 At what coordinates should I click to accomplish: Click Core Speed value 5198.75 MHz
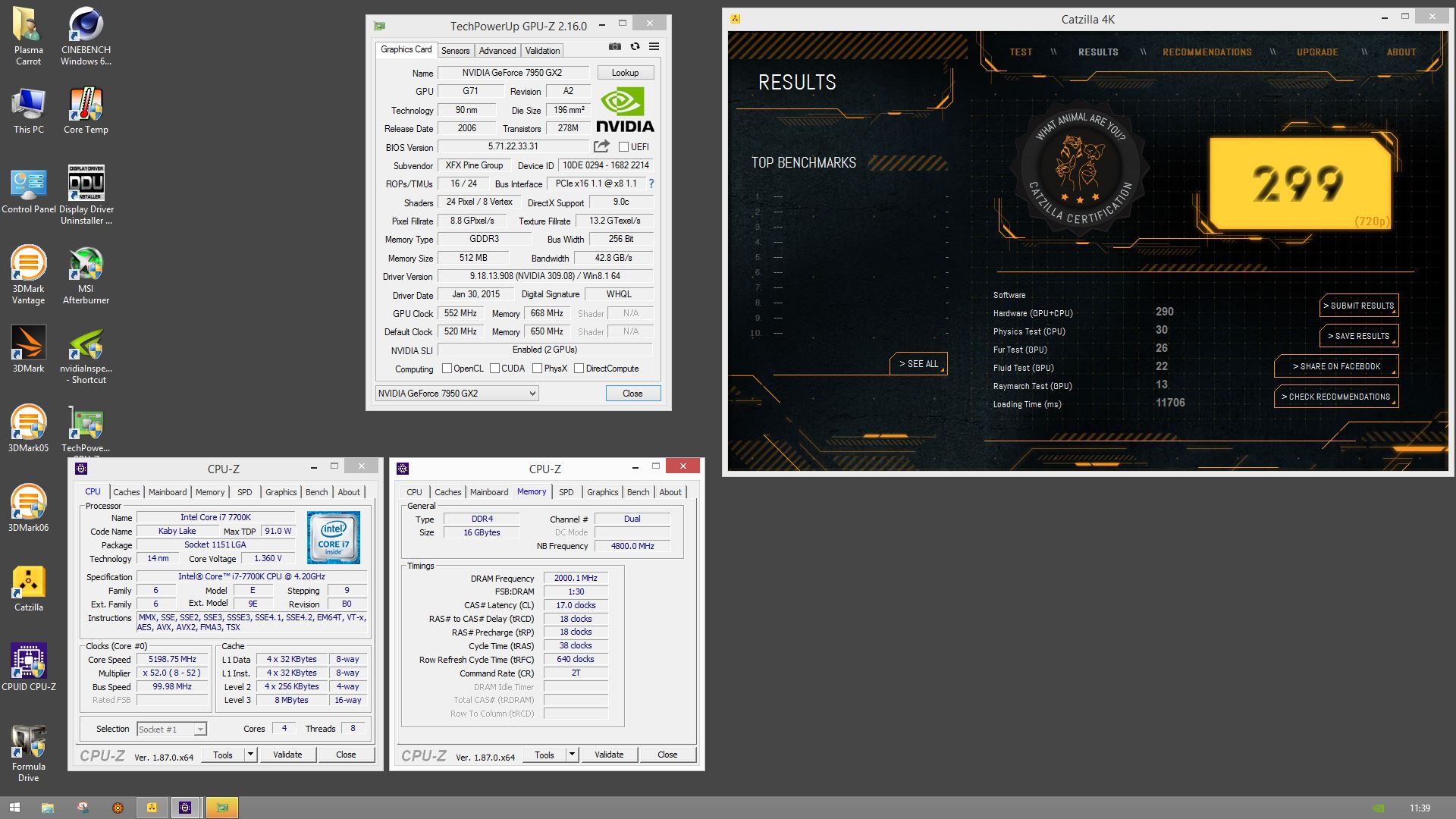tap(172, 659)
